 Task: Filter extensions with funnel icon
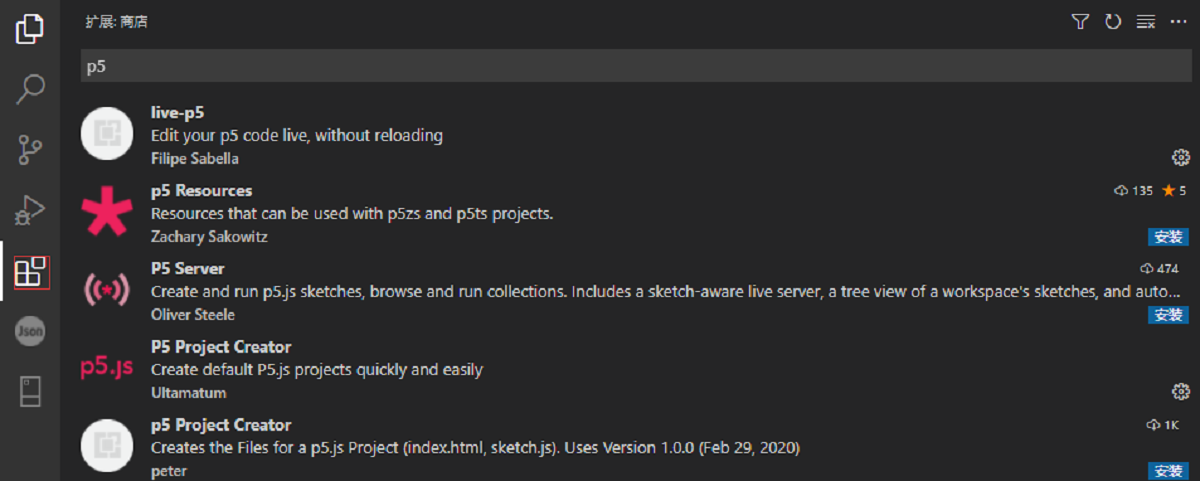1080,21
